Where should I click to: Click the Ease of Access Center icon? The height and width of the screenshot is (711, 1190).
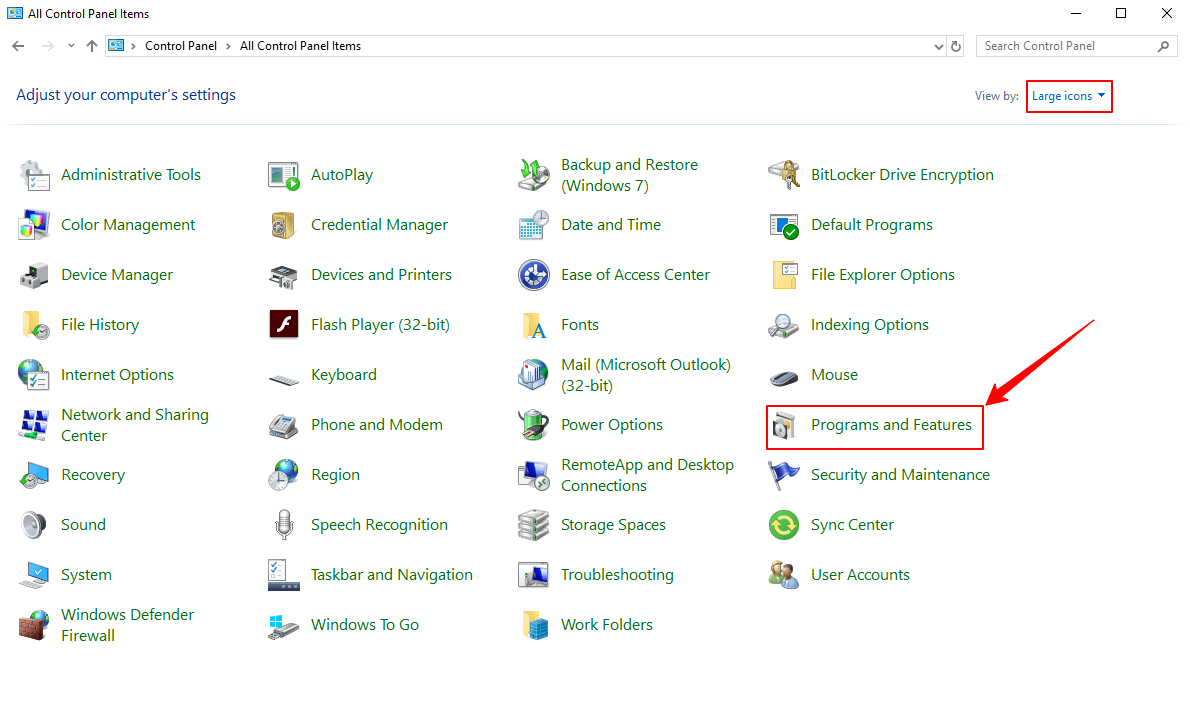click(x=534, y=275)
